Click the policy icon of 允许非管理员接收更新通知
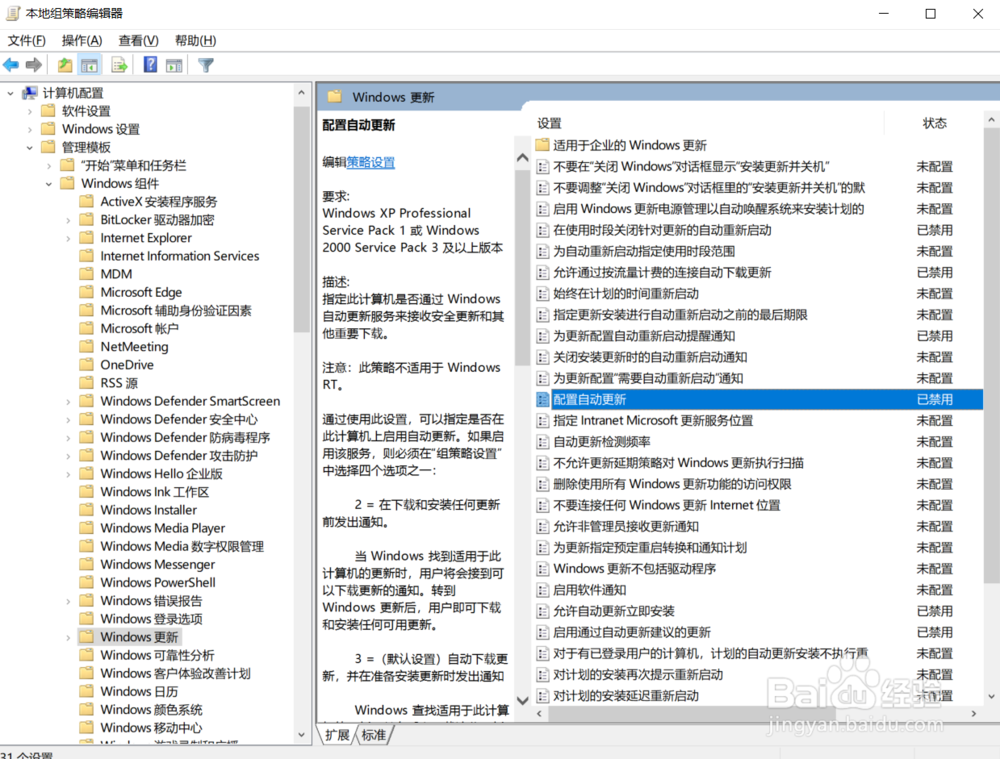Screen dimensions: 1000x759 [x=543, y=527]
